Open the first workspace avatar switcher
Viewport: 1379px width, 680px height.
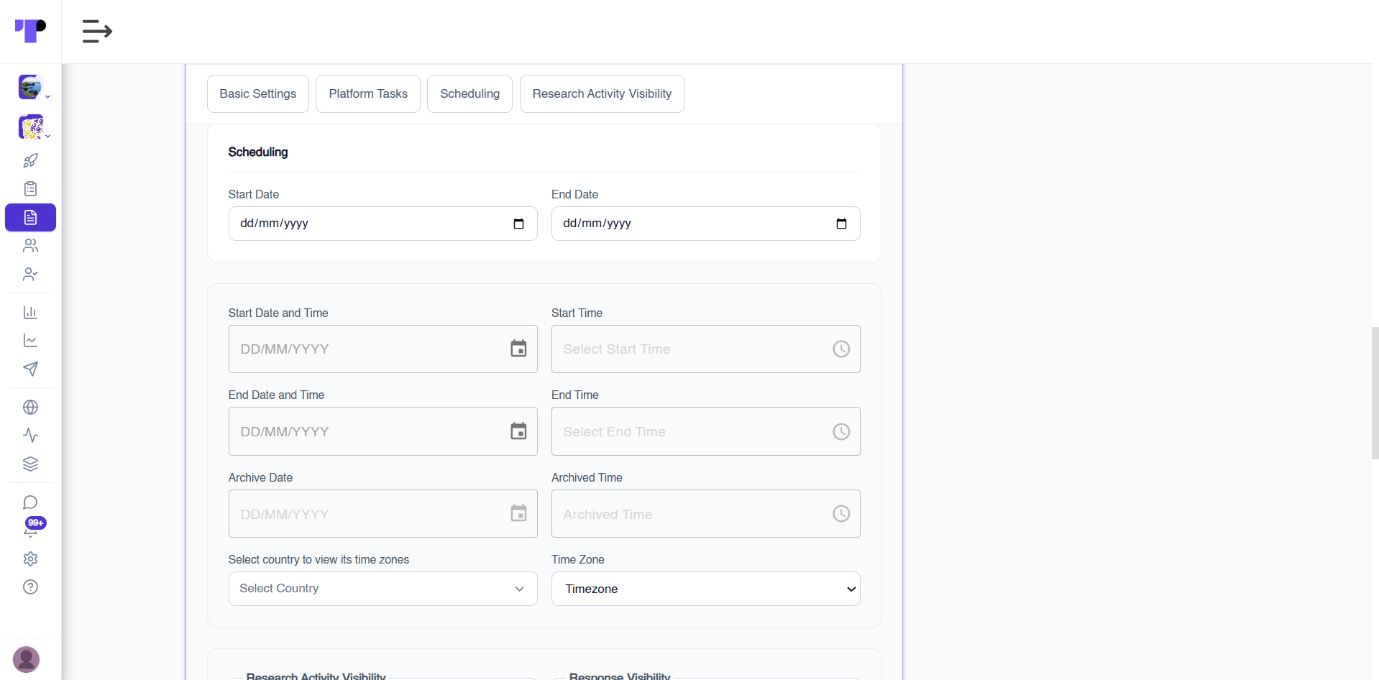[30, 87]
